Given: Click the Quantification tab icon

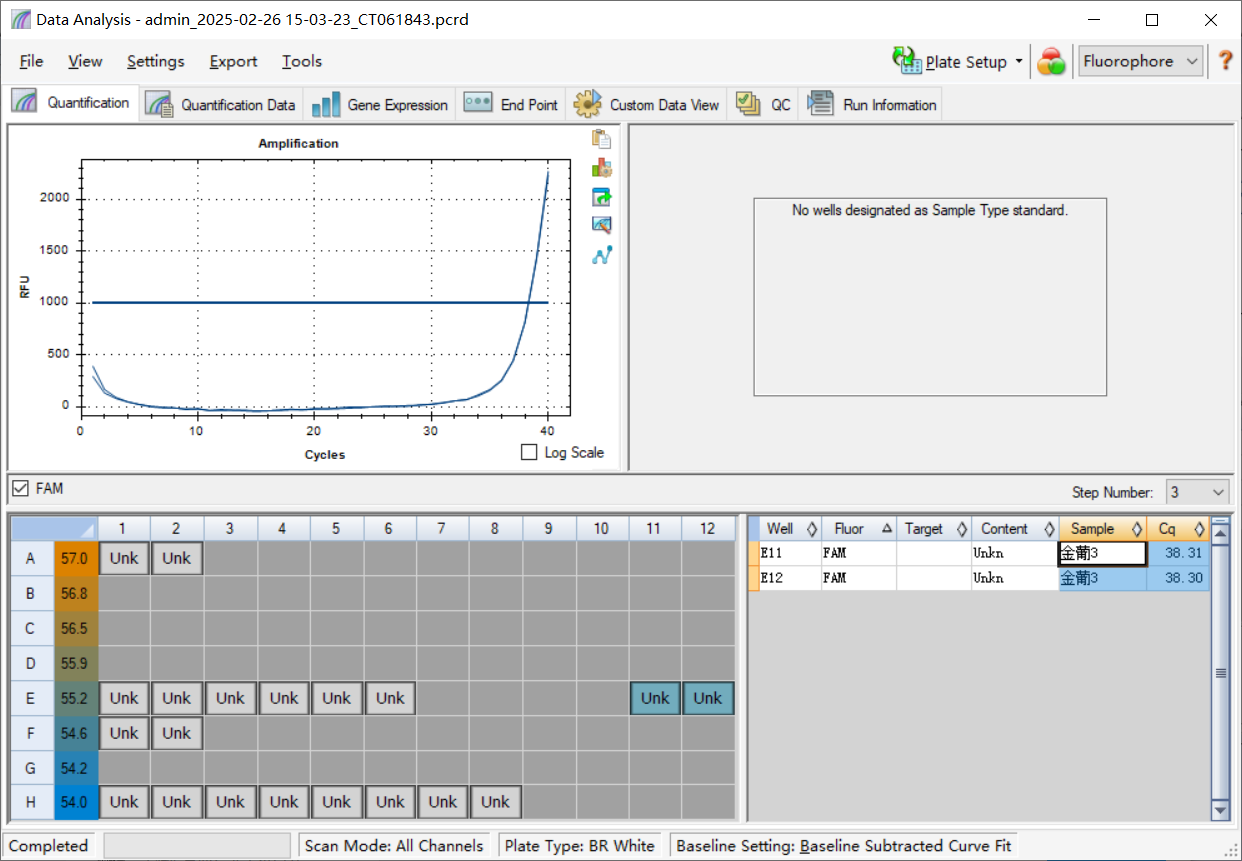Looking at the screenshot, I should pos(26,102).
